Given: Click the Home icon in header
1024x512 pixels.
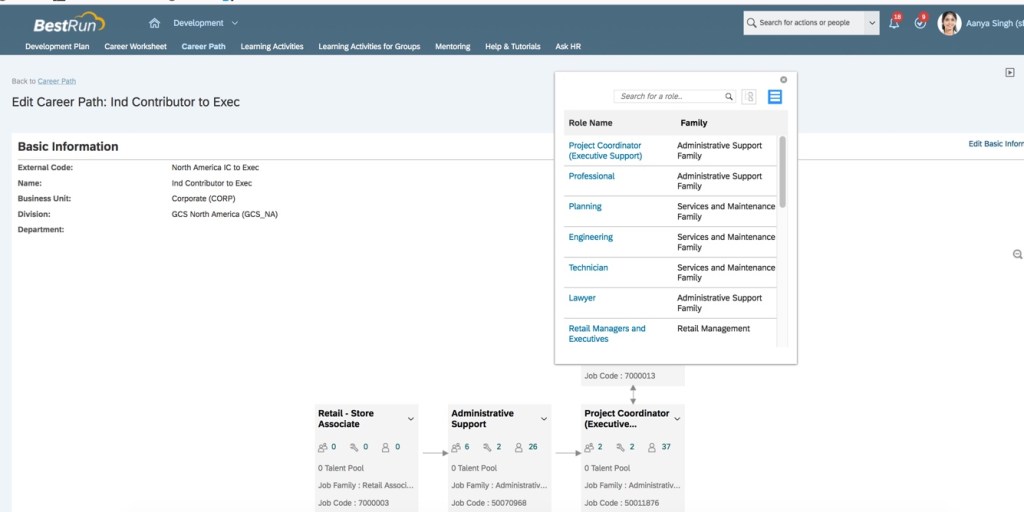Looking at the screenshot, I should coord(154,23).
